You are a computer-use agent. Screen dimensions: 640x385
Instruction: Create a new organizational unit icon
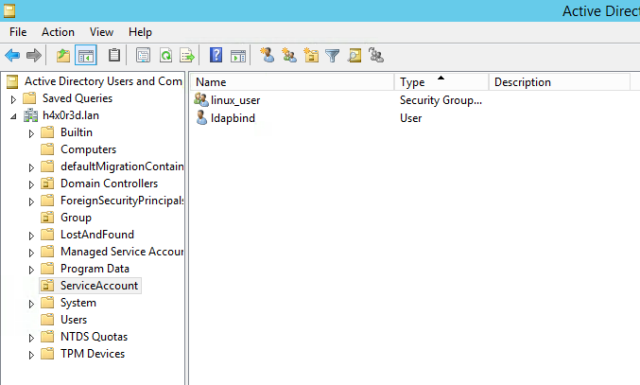(311, 55)
